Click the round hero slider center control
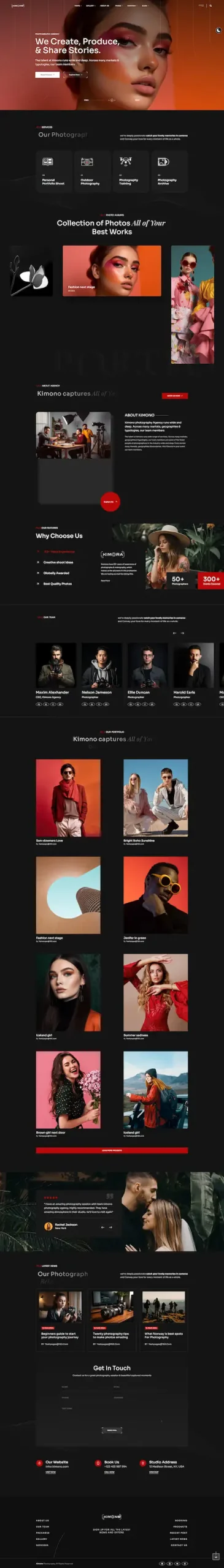The width and height of the screenshot is (224, 1568). (x=112, y=99)
